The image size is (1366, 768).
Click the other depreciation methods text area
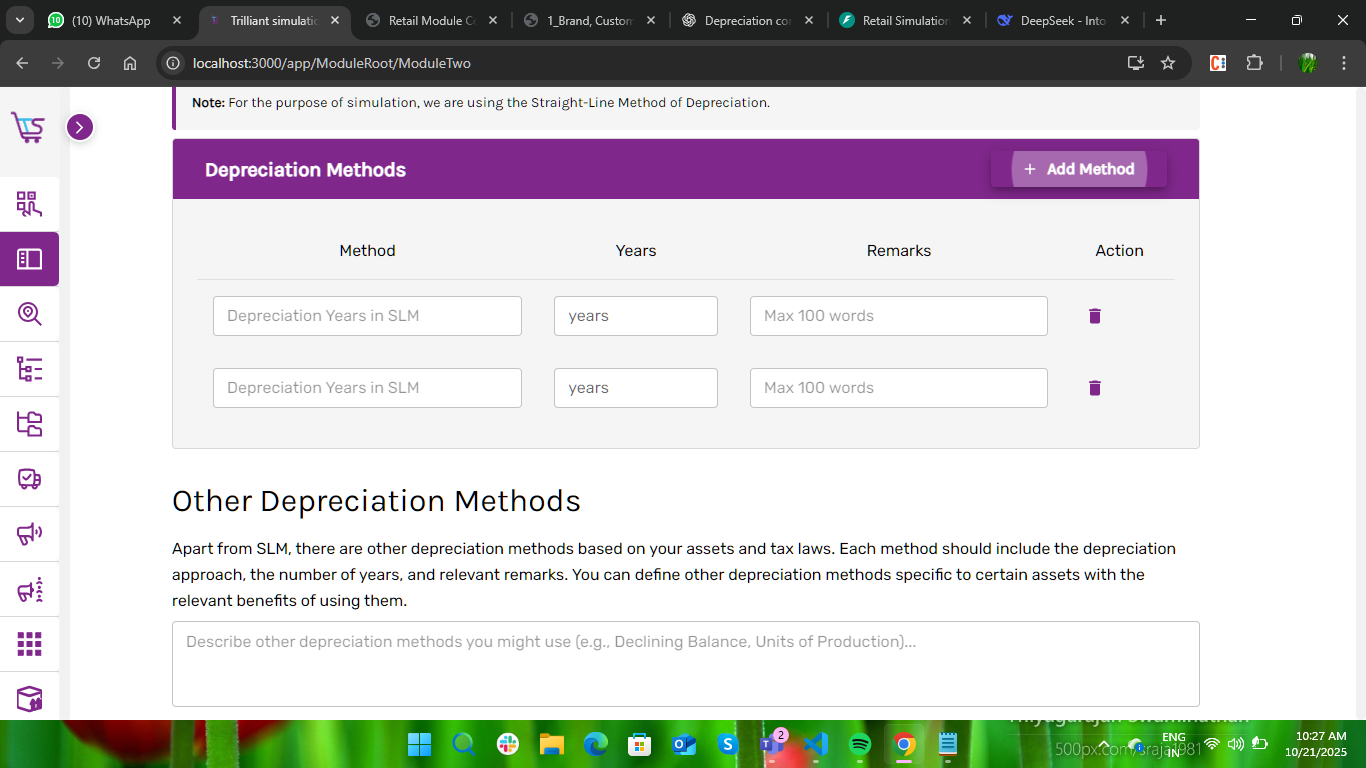click(x=685, y=664)
